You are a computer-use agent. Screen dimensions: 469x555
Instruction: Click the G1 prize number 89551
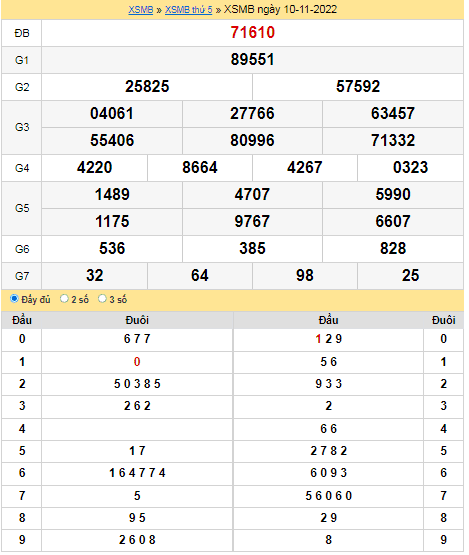click(x=252, y=59)
